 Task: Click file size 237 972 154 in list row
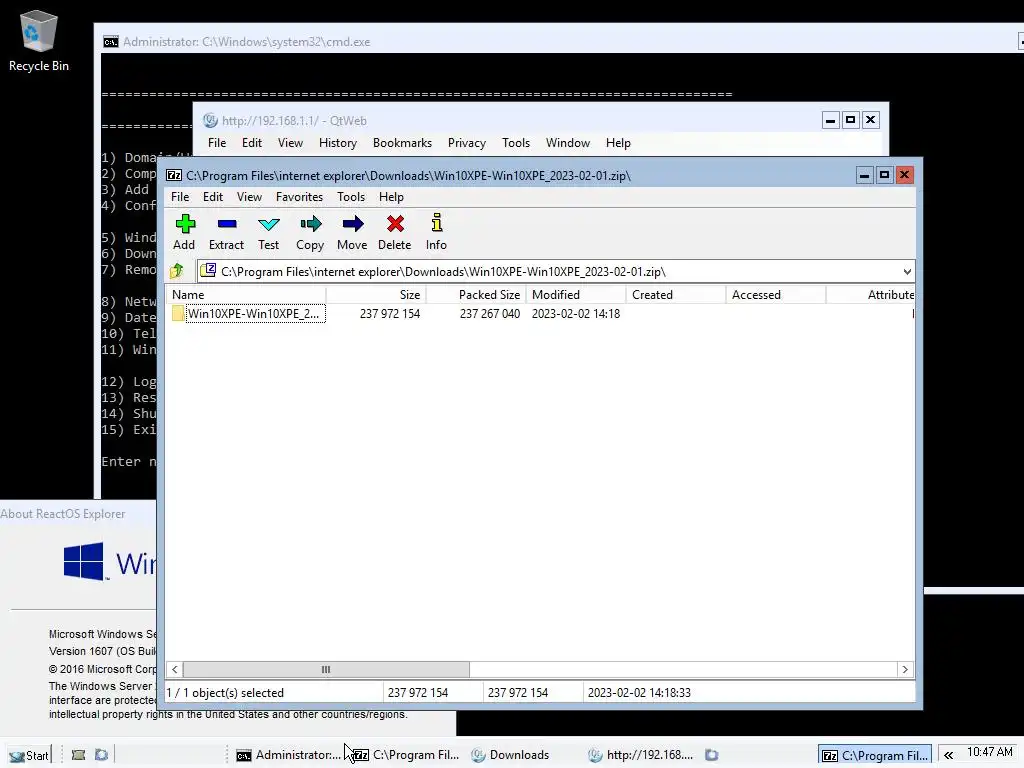pyautogui.click(x=390, y=313)
